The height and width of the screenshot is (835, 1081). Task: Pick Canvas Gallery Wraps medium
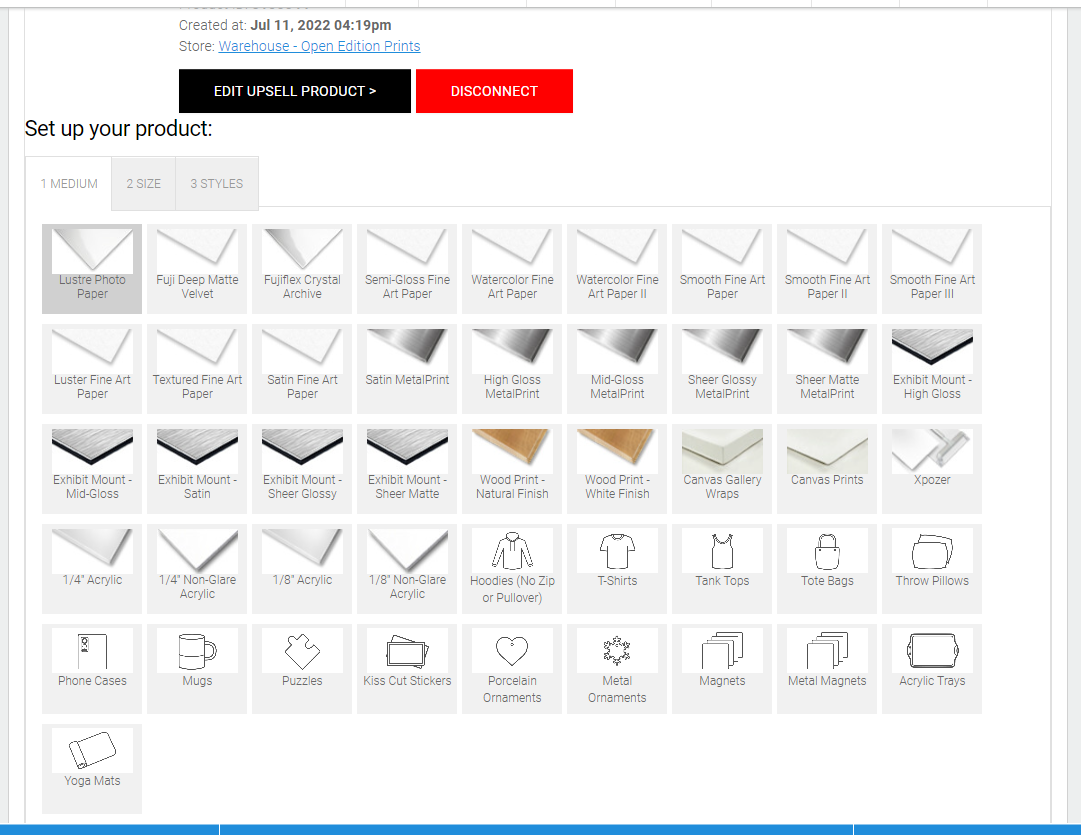click(x=722, y=469)
